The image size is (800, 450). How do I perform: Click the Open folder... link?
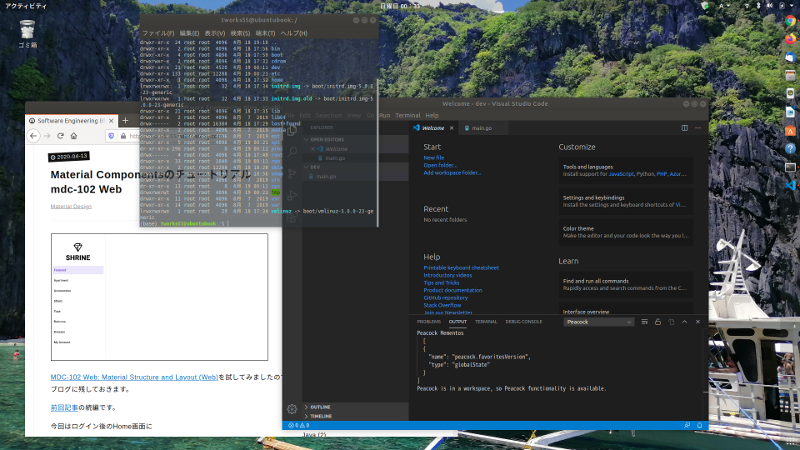click(440, 165)
